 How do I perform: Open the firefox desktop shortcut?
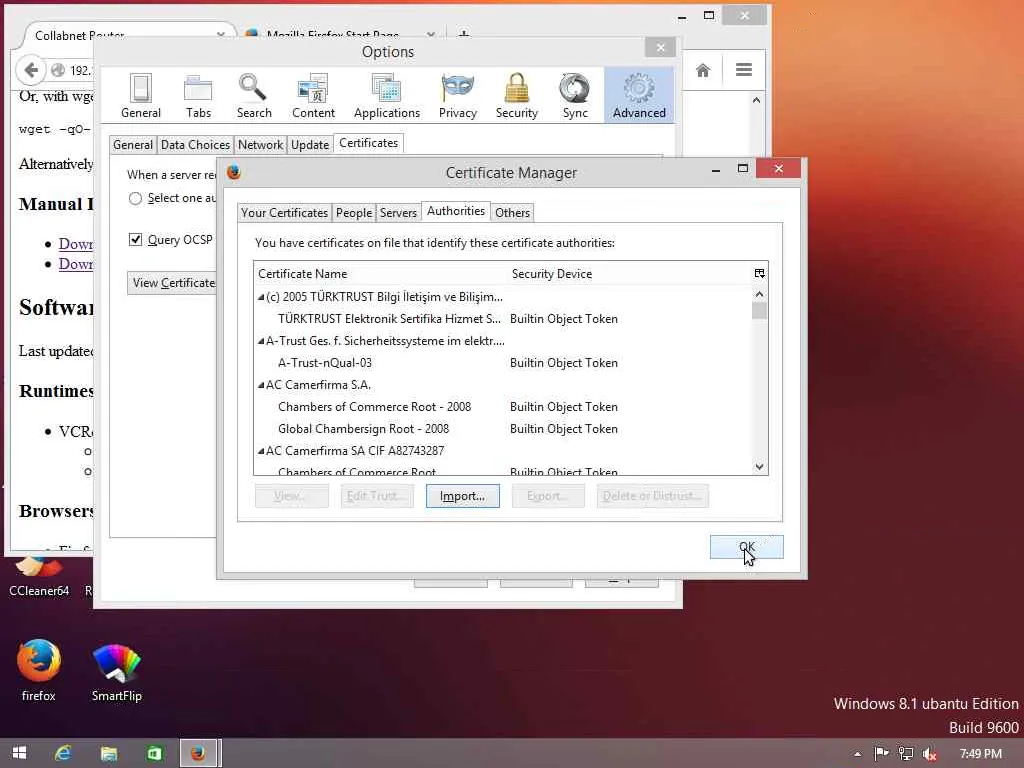click(39, 670)
